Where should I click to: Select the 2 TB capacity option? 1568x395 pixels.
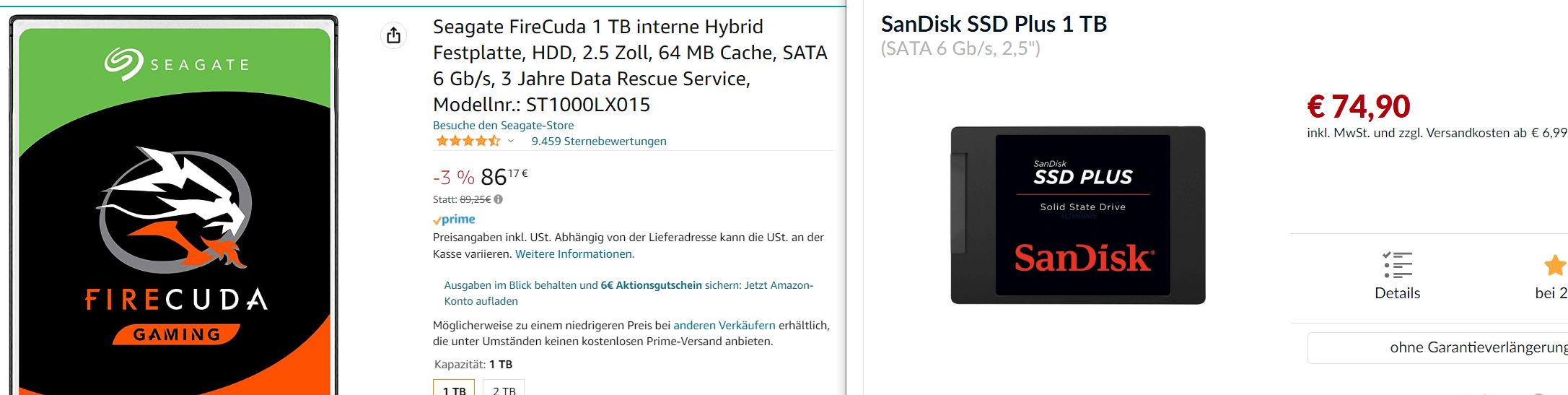(x=504, y=389)
